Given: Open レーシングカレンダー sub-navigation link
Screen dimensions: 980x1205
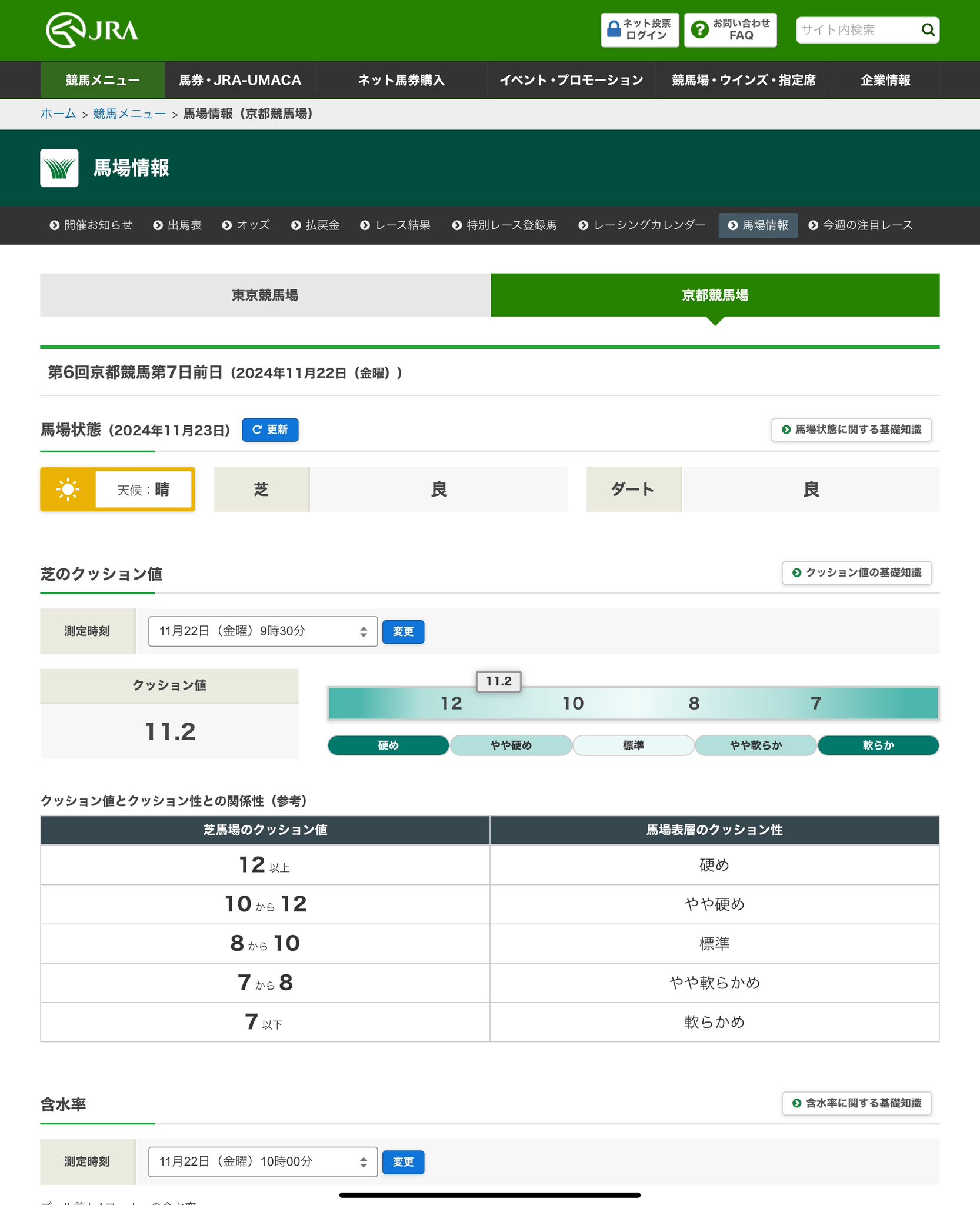Looking at the screenshot, I should click(642, 225).
